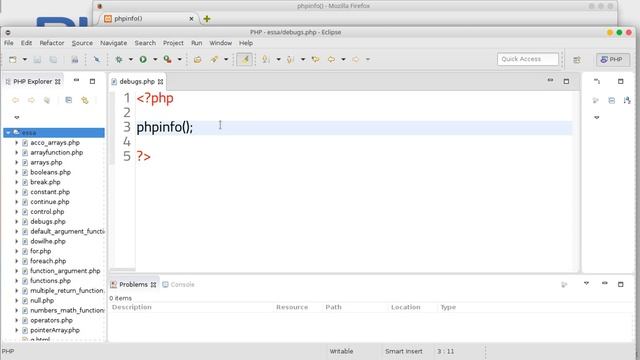Select functions.php in the explorer
640x360 pixels.
coord(50,281)
